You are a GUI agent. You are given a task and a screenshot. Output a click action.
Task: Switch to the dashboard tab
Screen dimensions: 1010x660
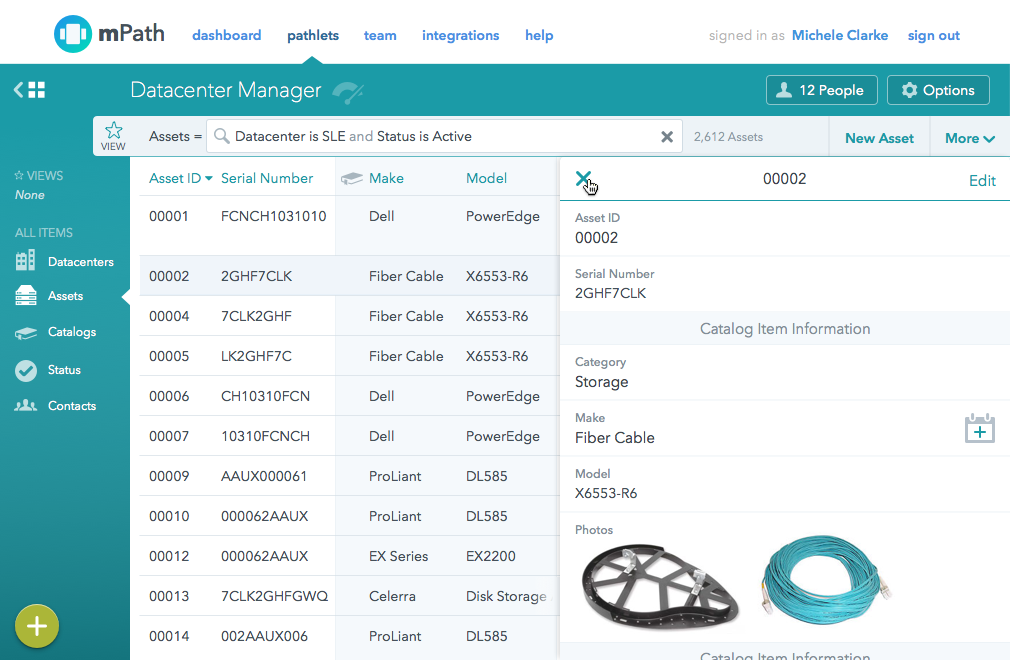coord(226,35)
